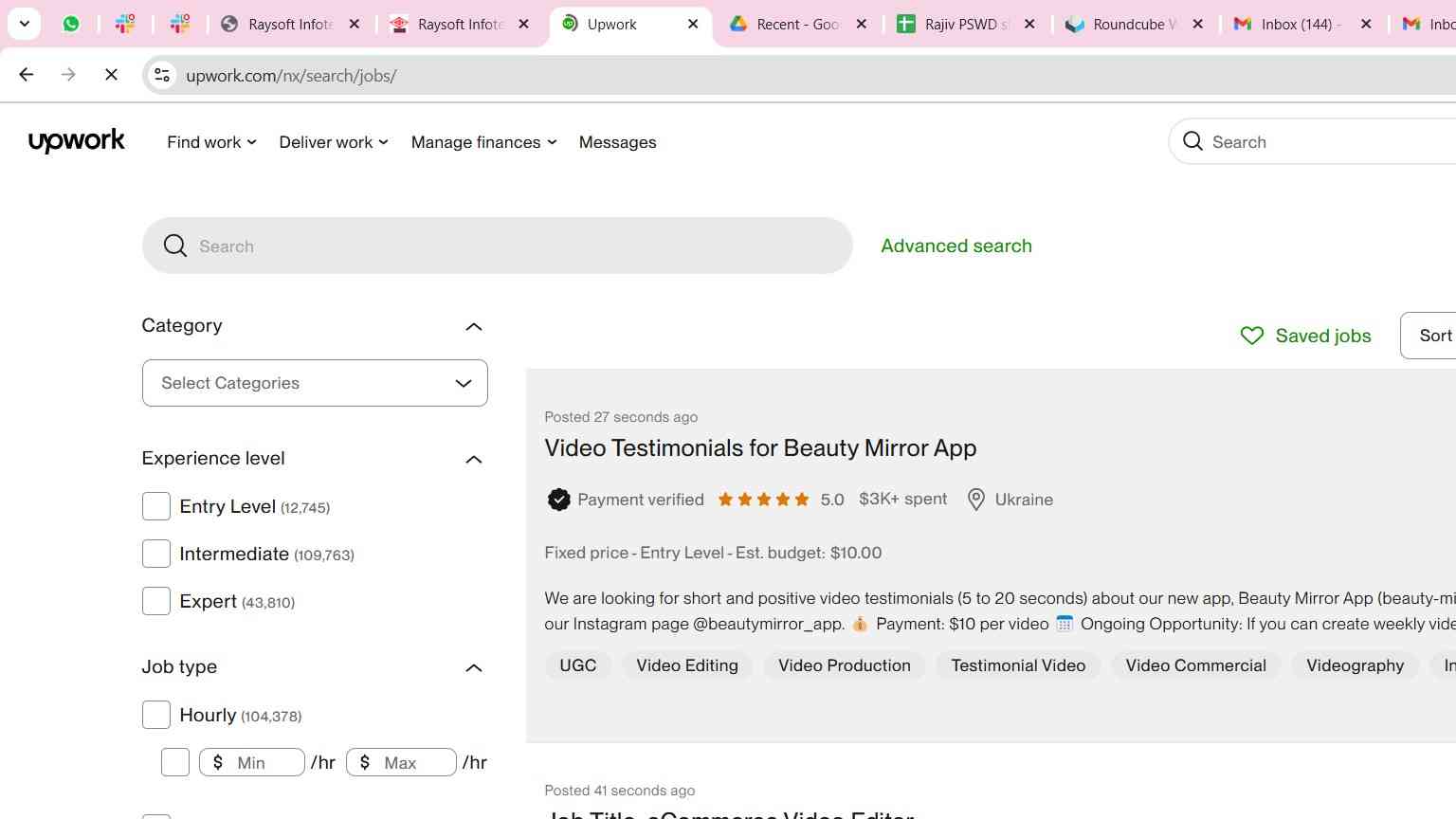Open Messages
This screenshot has width=1456, height=819.
[x=617, y=142]
